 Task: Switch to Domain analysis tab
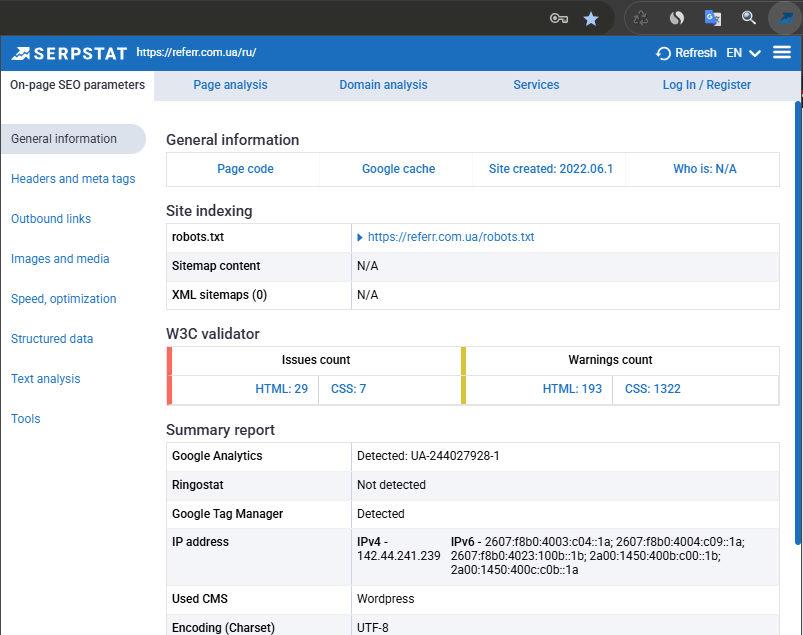(383, 85)
